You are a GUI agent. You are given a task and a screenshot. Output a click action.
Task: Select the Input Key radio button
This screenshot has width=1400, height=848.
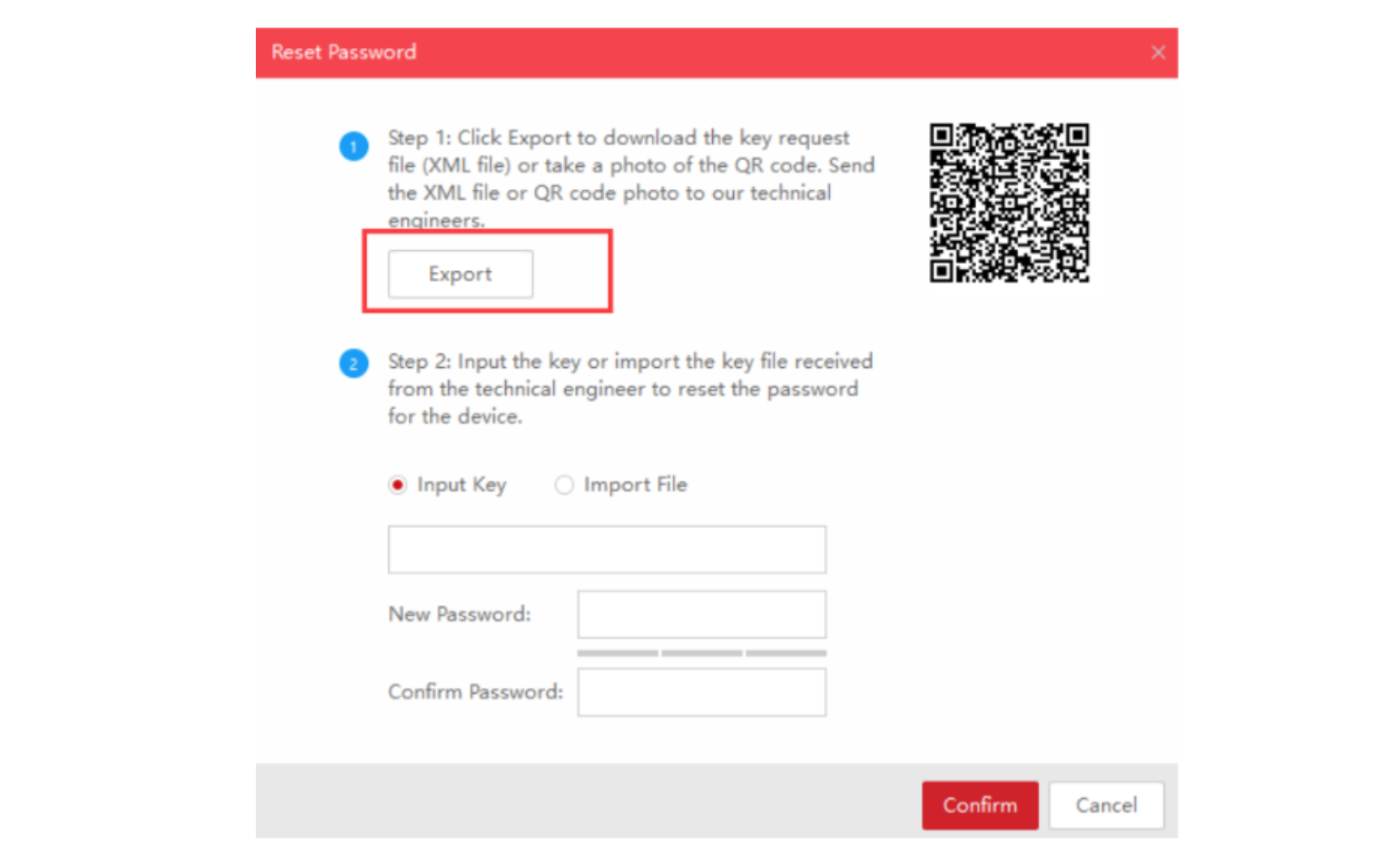[397, 485]
